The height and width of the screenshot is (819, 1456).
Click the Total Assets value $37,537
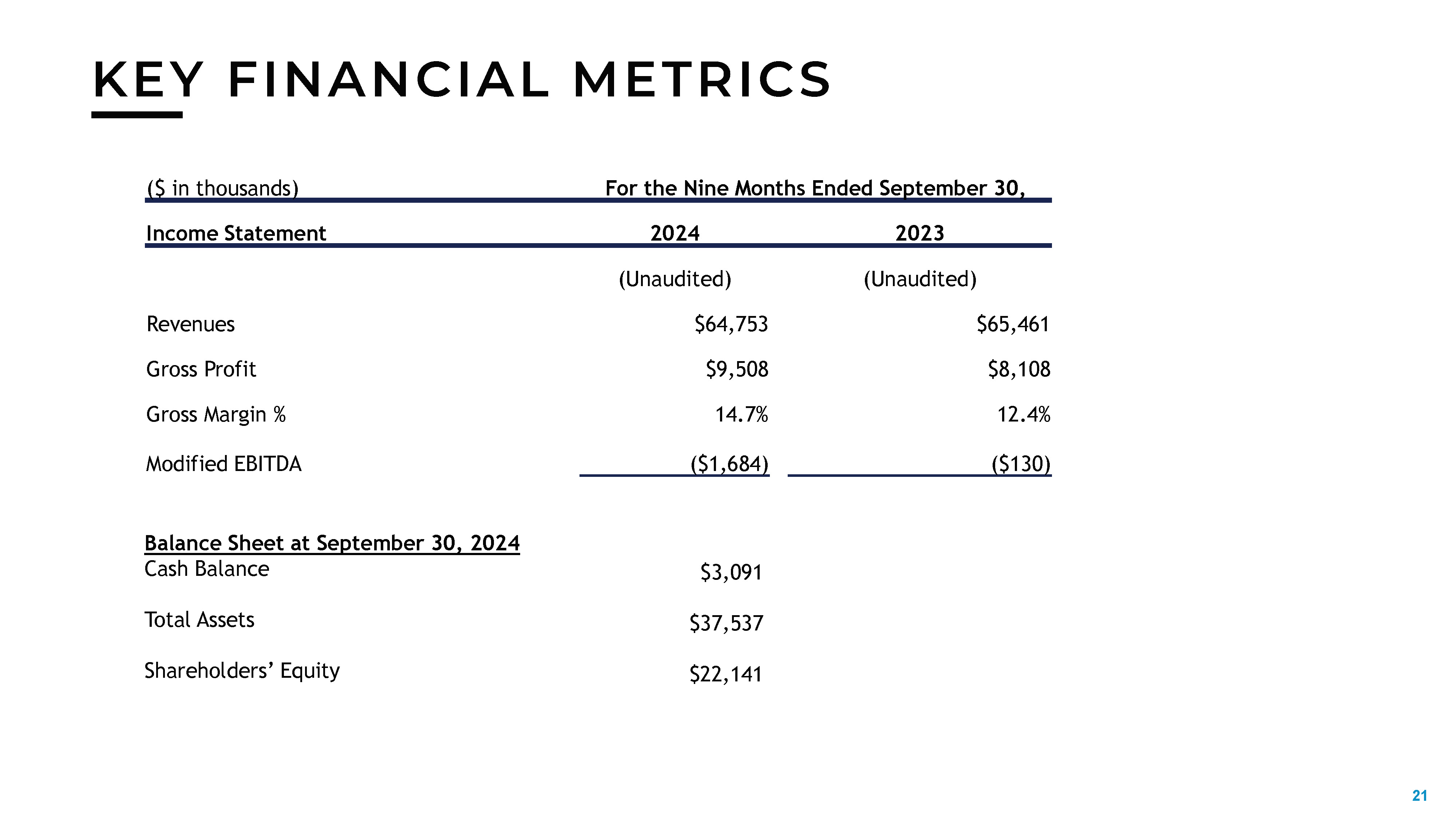coord(726,624)
